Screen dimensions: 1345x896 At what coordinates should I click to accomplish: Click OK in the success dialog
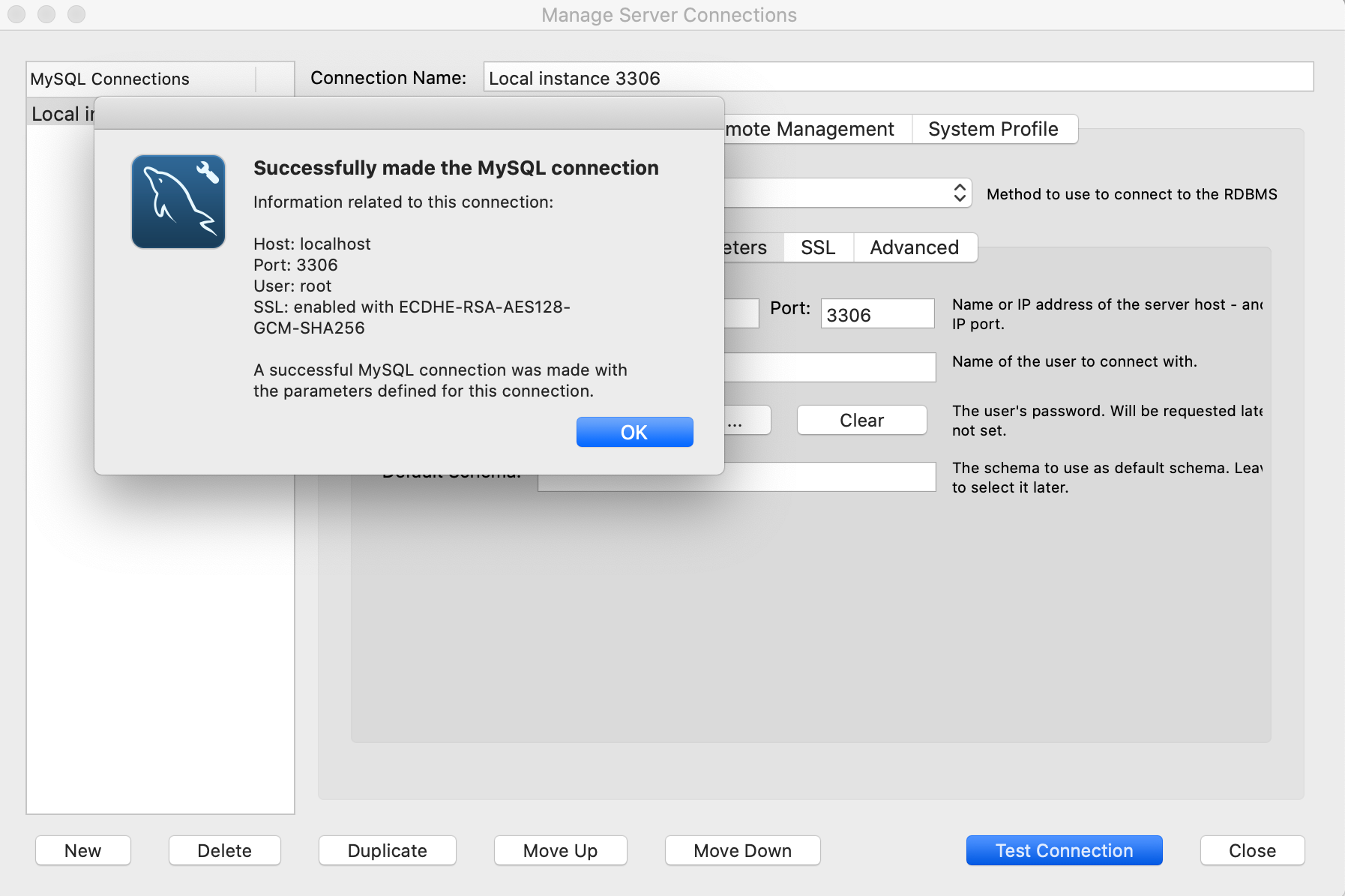[634, 432]
